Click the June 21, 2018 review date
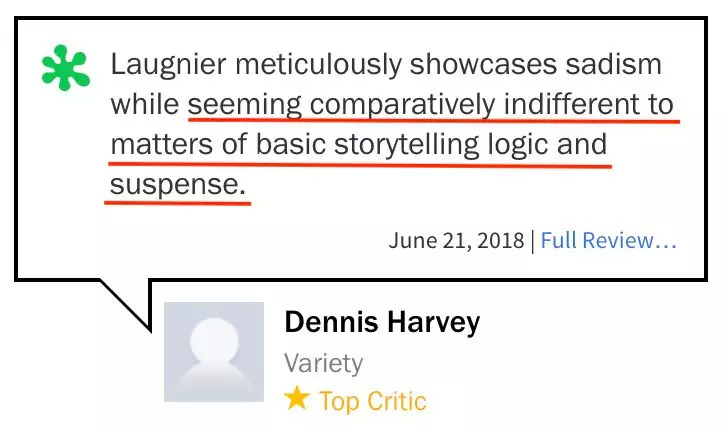726x432 pixels. [456, 241]
